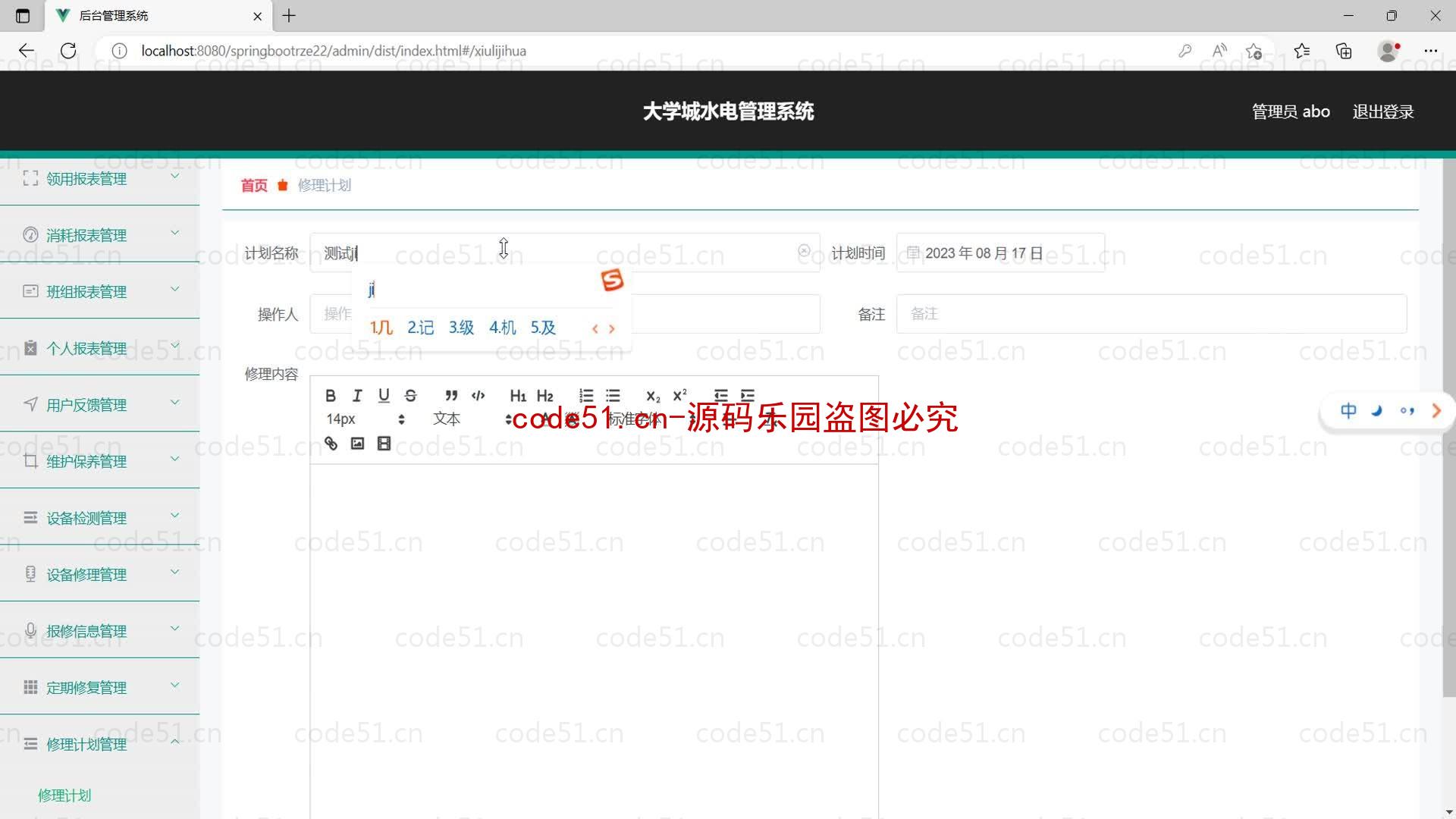Go to 首页 breadcrumb link
1456x819 pixels.
254,185
